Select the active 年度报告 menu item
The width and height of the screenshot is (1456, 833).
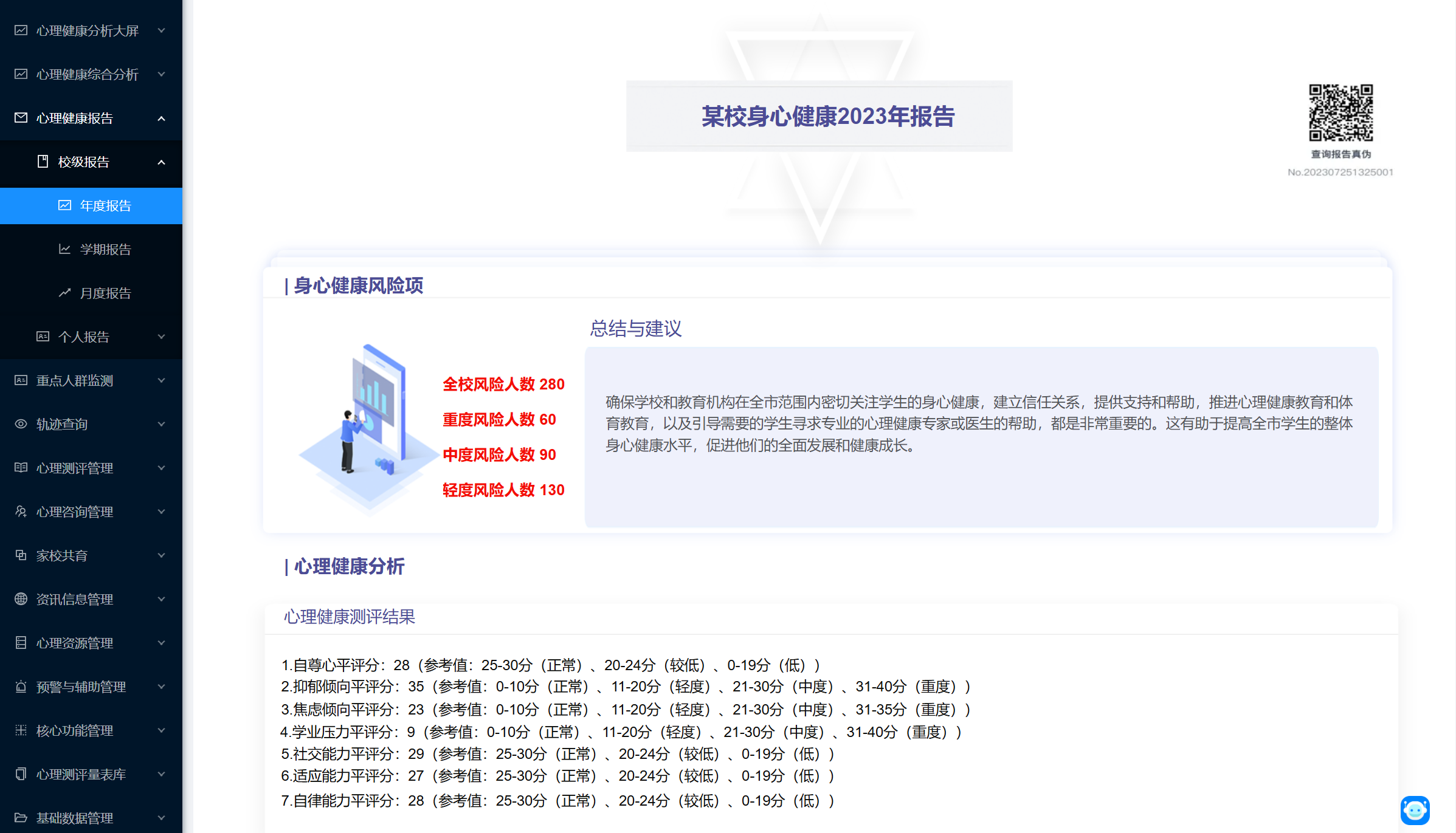pos(105,205)
